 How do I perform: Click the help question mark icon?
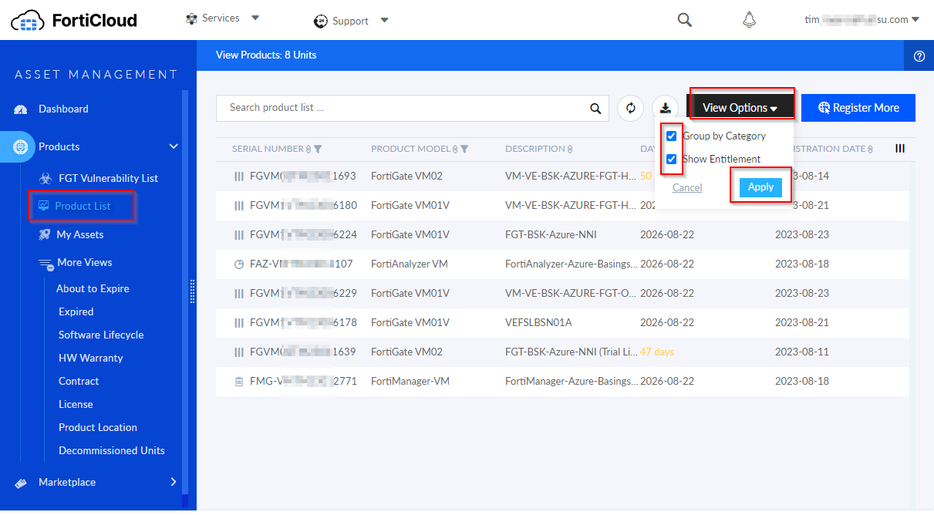click(x=919, y=56)
